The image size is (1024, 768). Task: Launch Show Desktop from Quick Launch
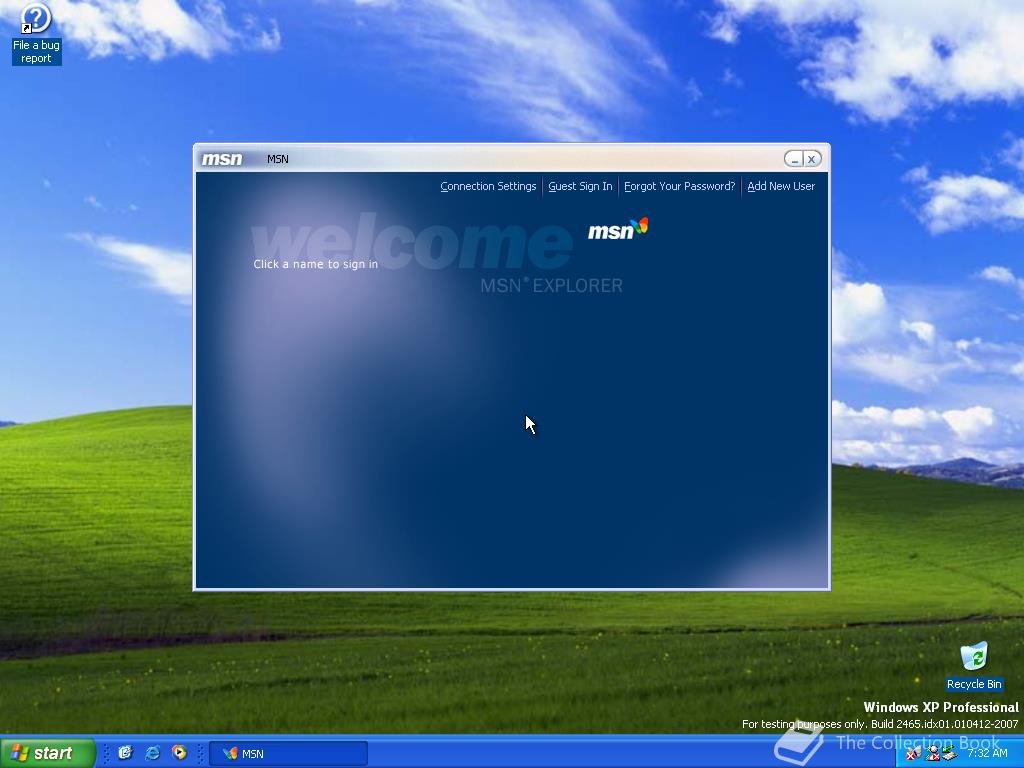tap(125, 753)
